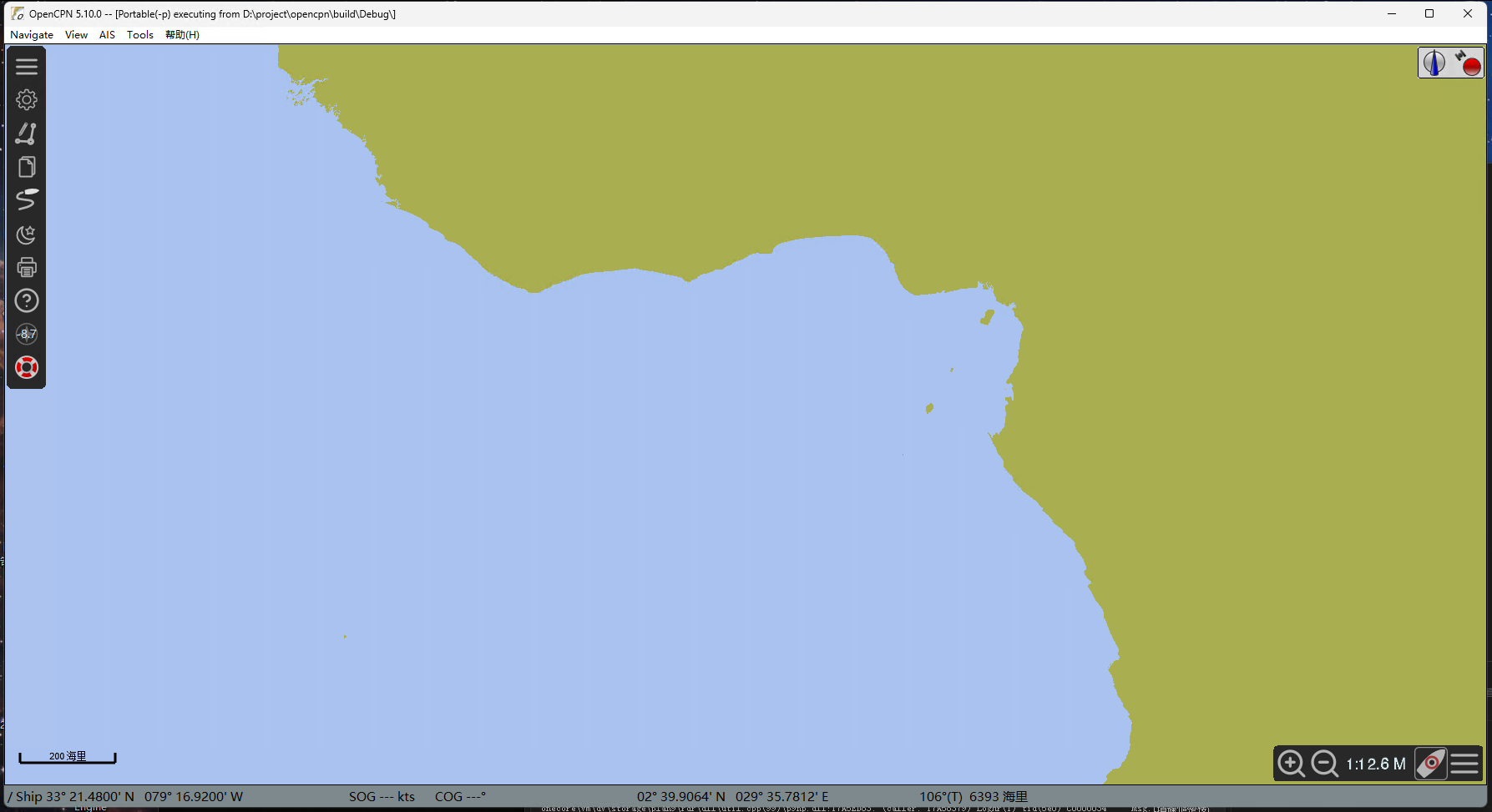Change color scheme with the moon icon
This screenshot has width=1492, height=812.
pyautogui.click(x=27, y=234)
